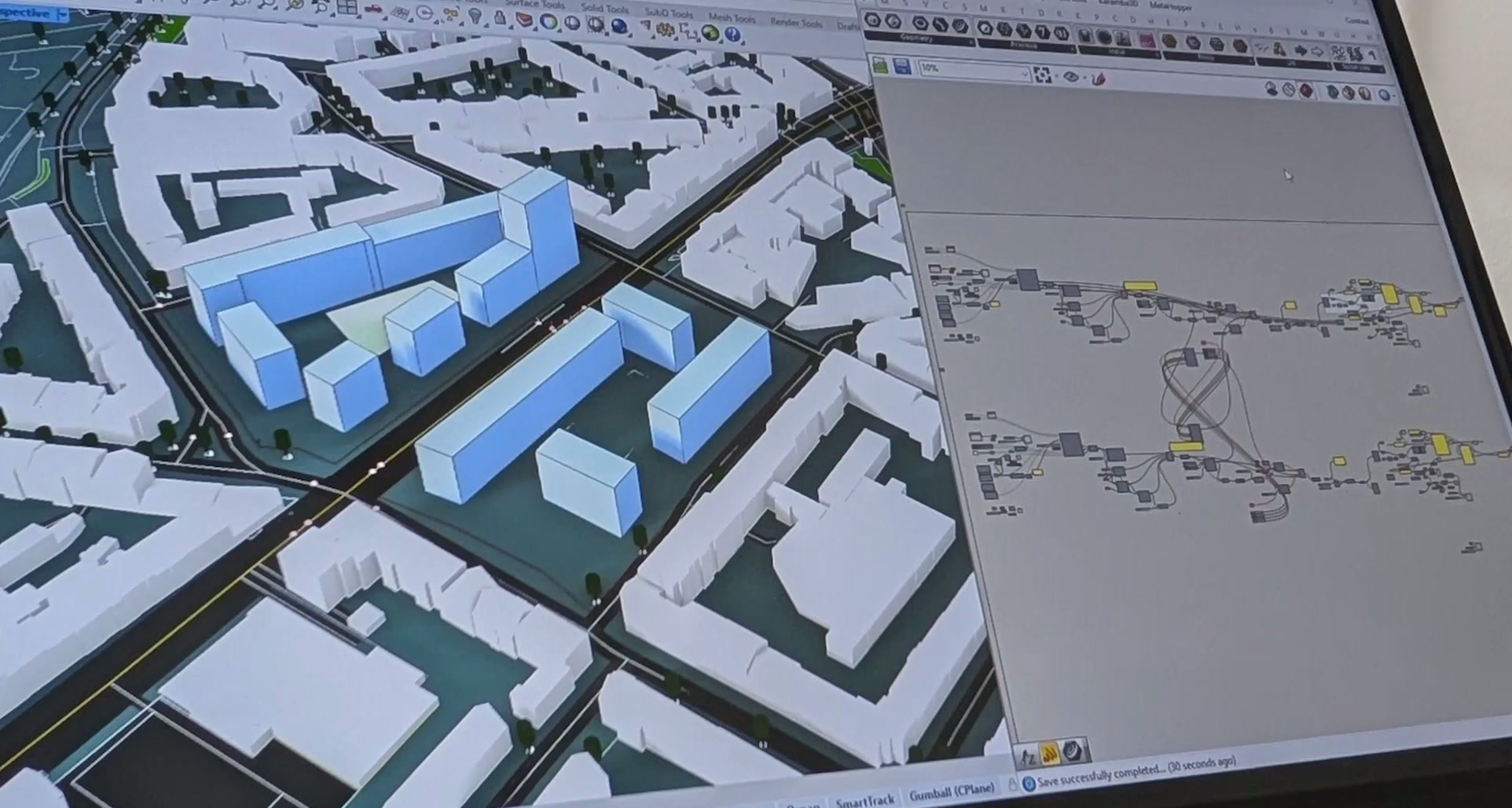
Task: Click the white arrow icon in the Util panel
Action: pyautogui.click(x=1317, y=51)
